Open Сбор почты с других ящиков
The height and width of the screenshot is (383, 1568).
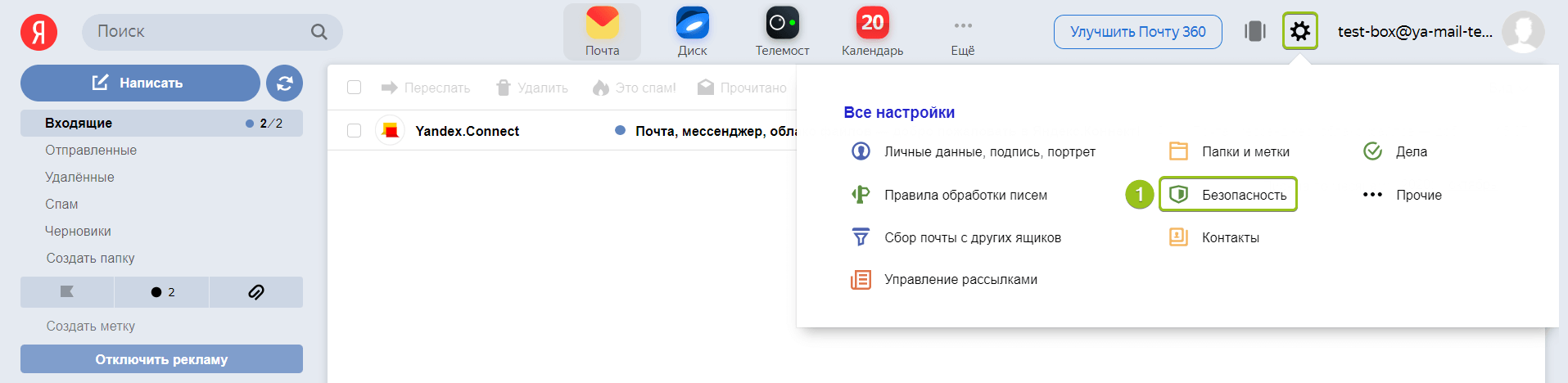tap(956, 237)
